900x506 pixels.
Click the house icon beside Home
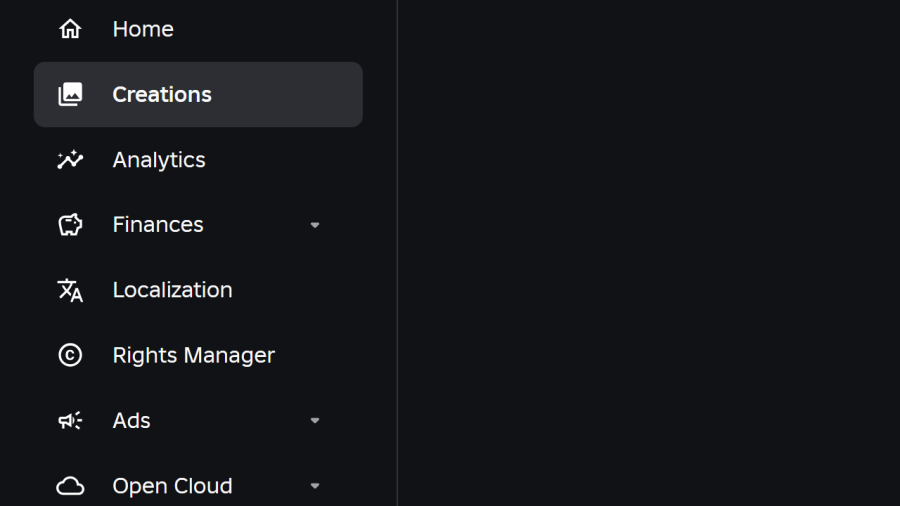click(x=70, y=29)
